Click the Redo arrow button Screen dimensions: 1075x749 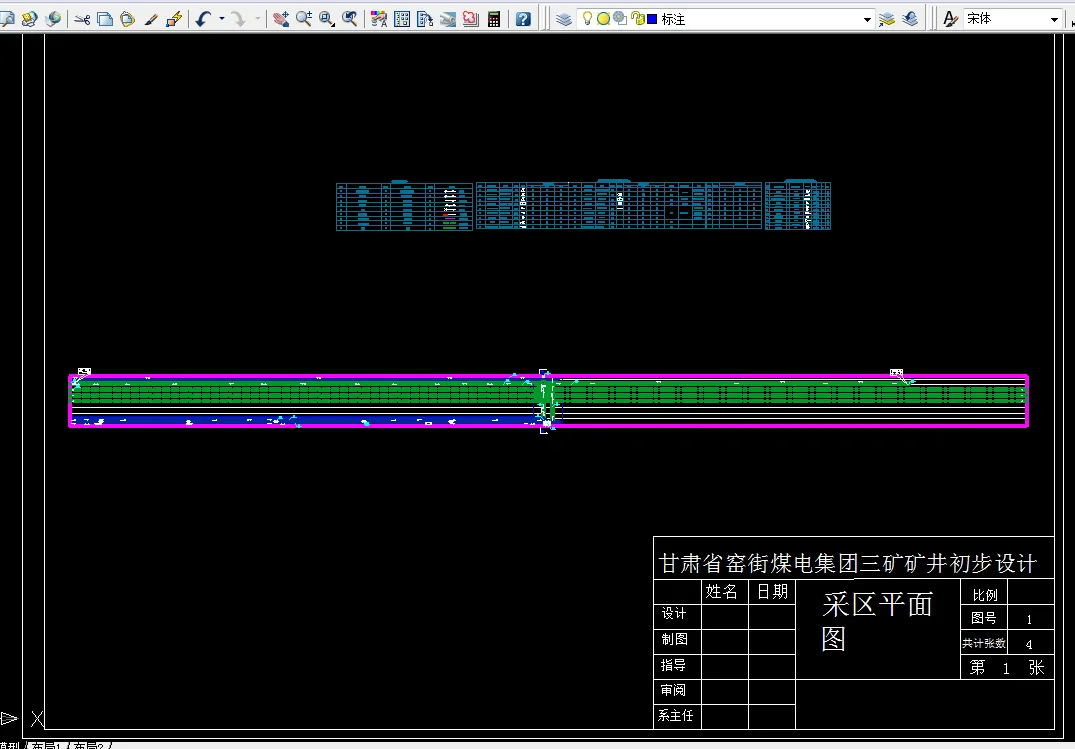(x=240, y=17)
